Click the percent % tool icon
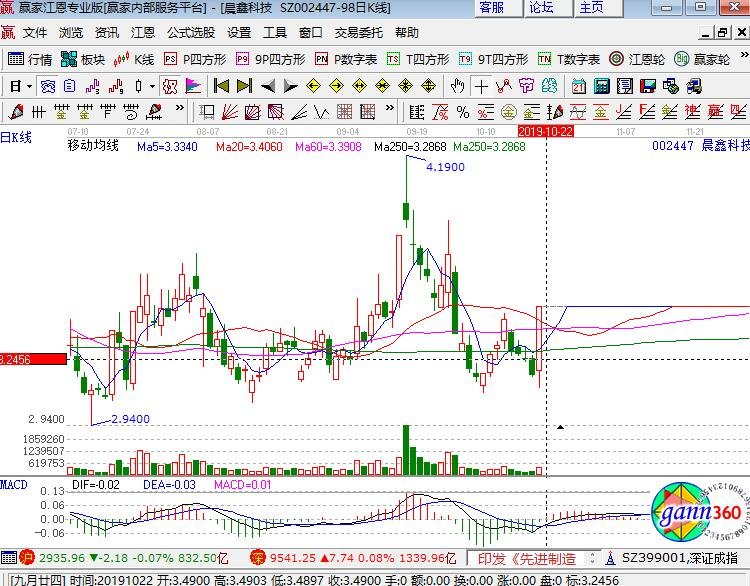Screen dimensions: 750x586 (463, 112)
